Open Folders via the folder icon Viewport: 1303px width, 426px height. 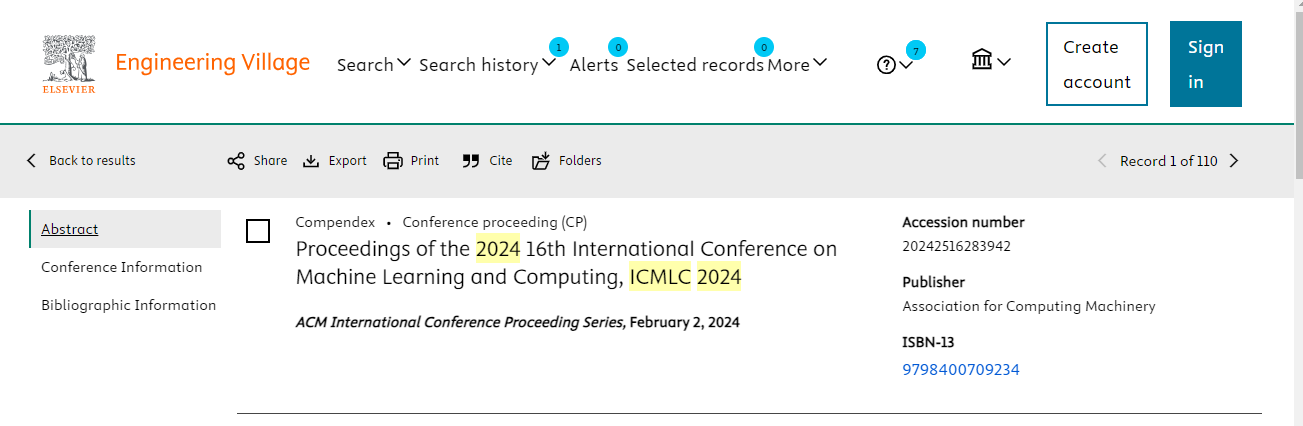pyautogui.click(x=541, y=161)
